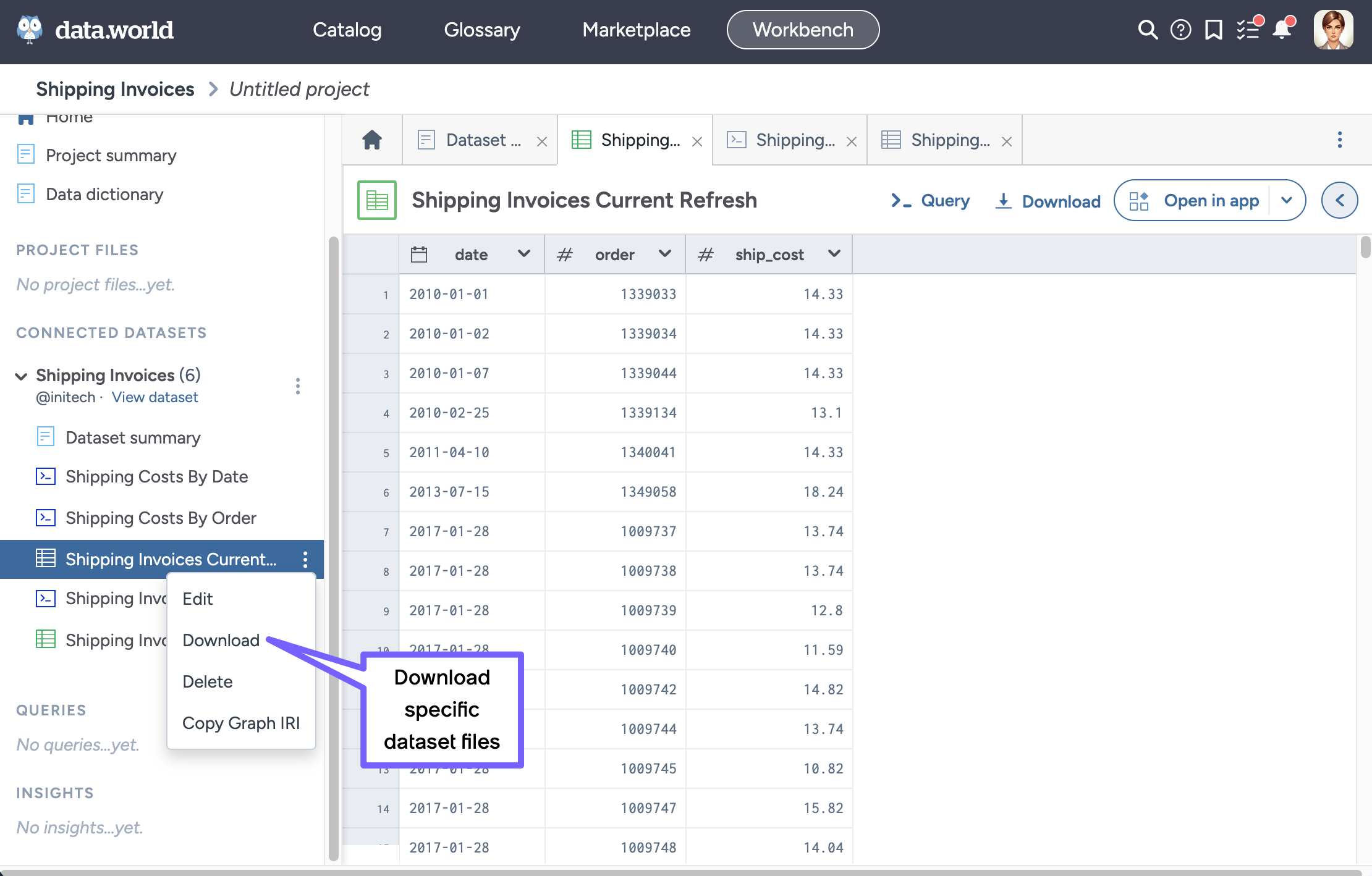Click the order cell 1340041

tap(616, 452)
